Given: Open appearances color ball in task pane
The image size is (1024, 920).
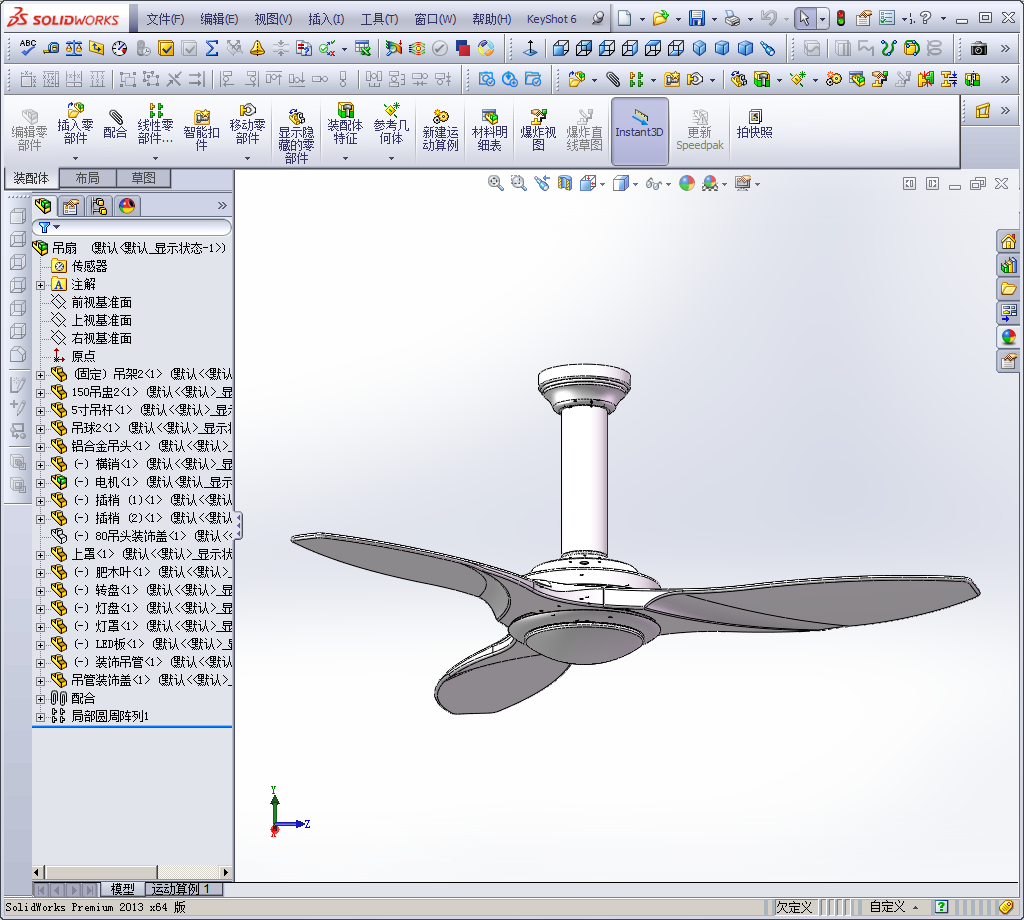Looking at the screenshot, I should (x=1008, y=337).
